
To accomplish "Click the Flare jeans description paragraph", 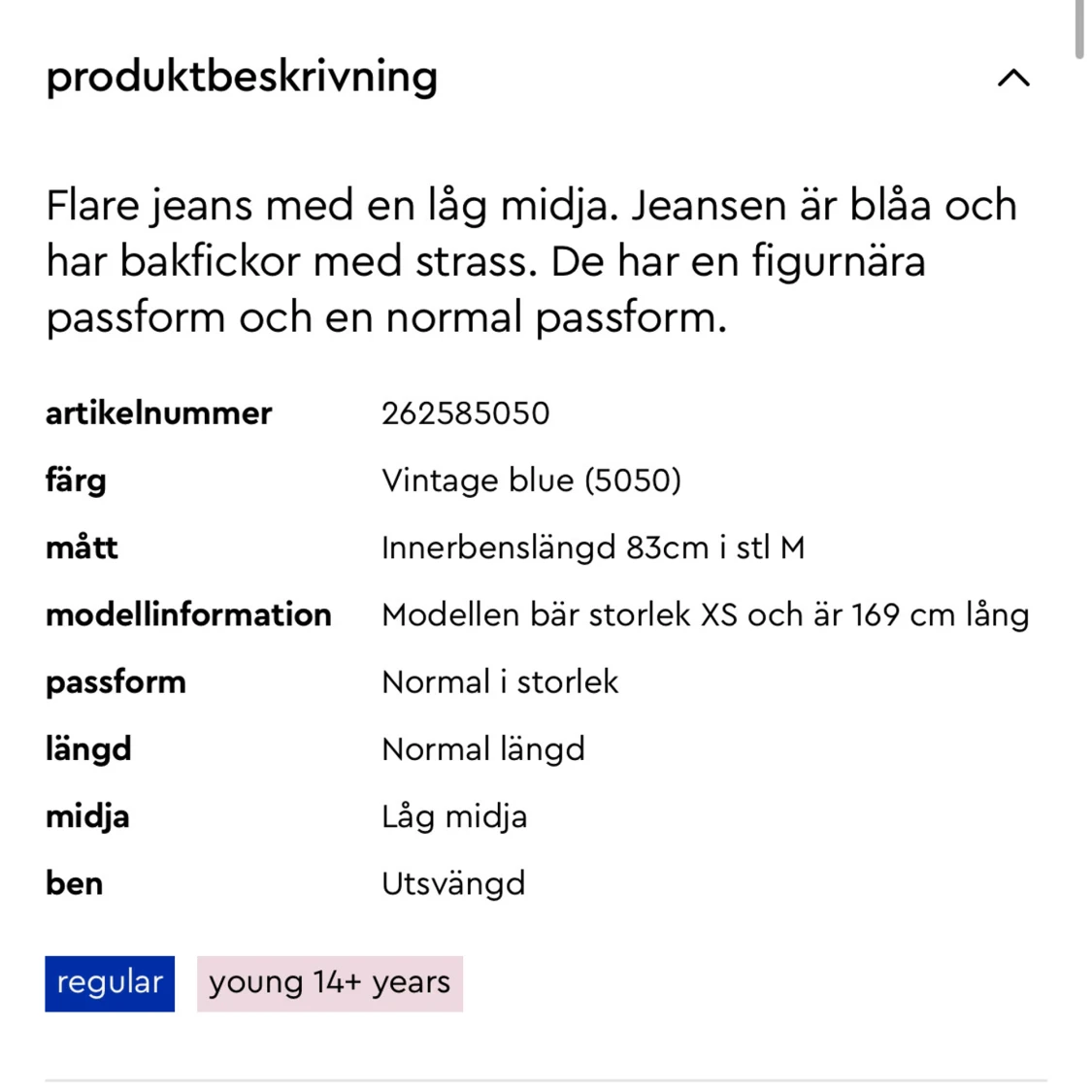I will point(532,262).
